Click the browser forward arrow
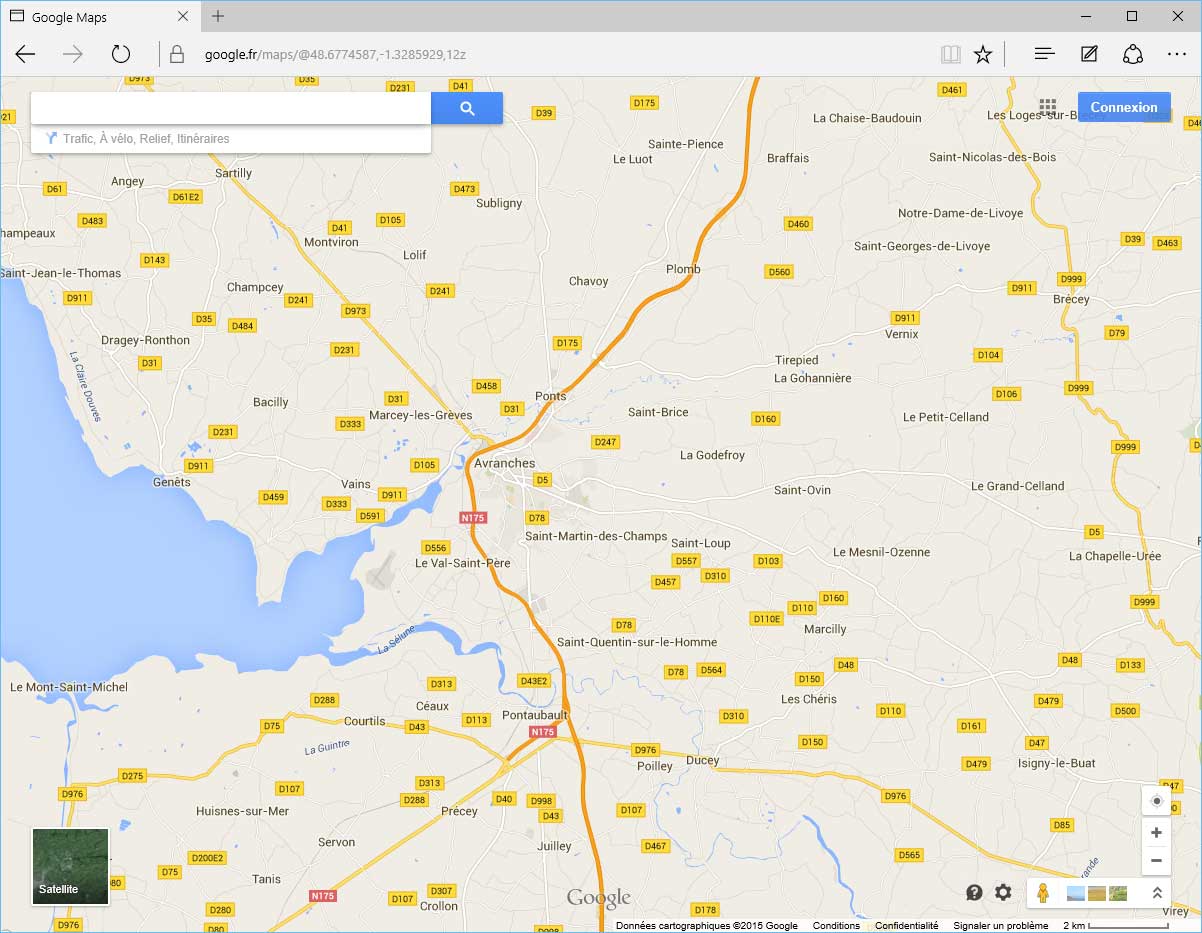The image size is (1202, 933). (73, 54)
